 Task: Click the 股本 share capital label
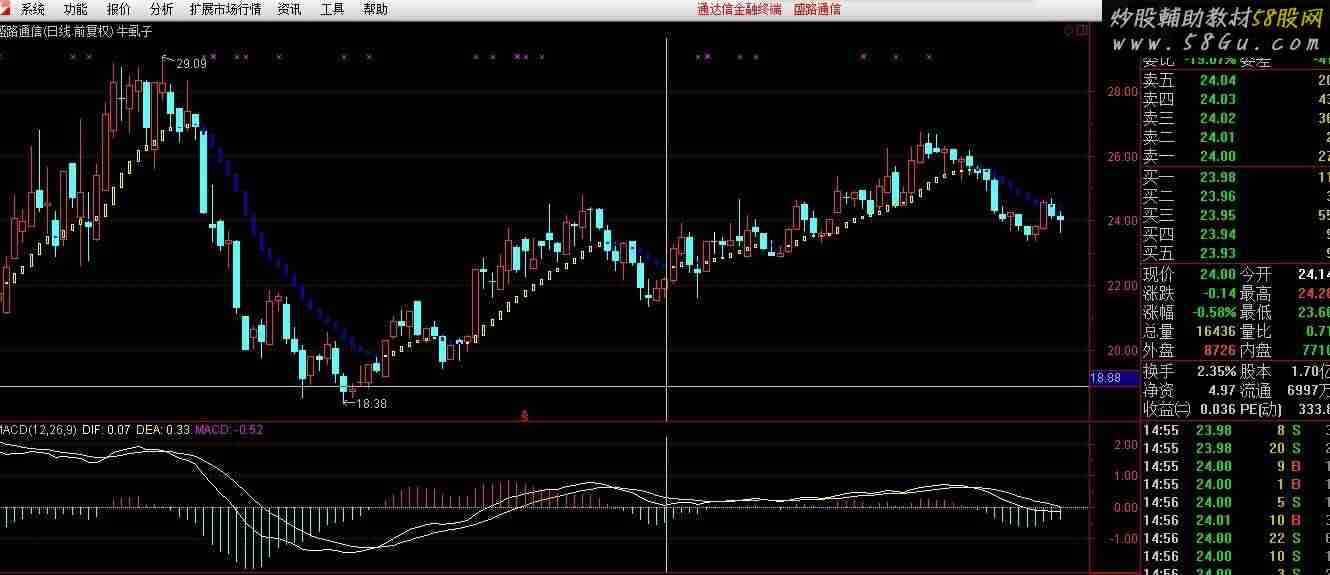(1256, 371)
